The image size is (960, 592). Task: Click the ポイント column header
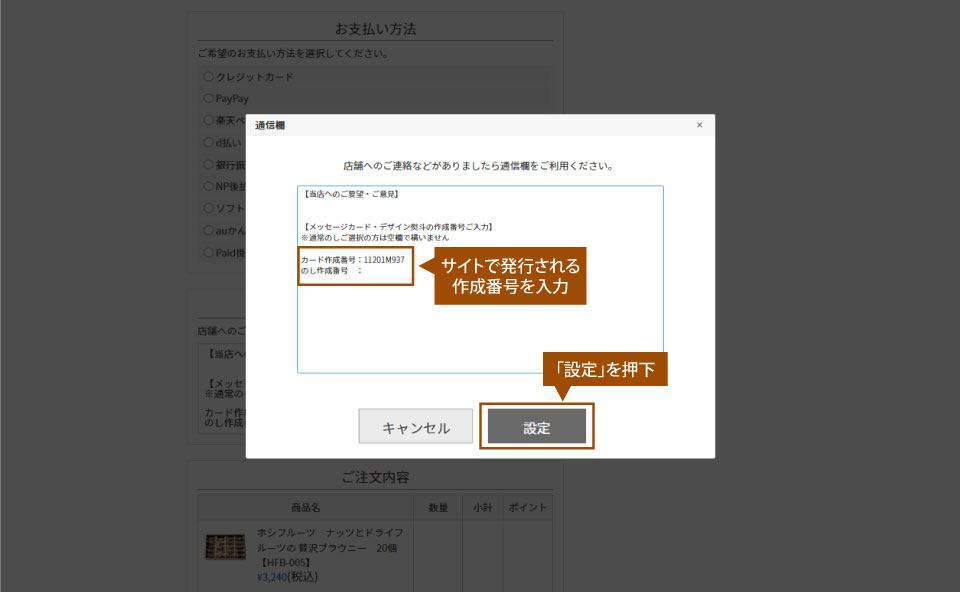[x=527, y=507]
